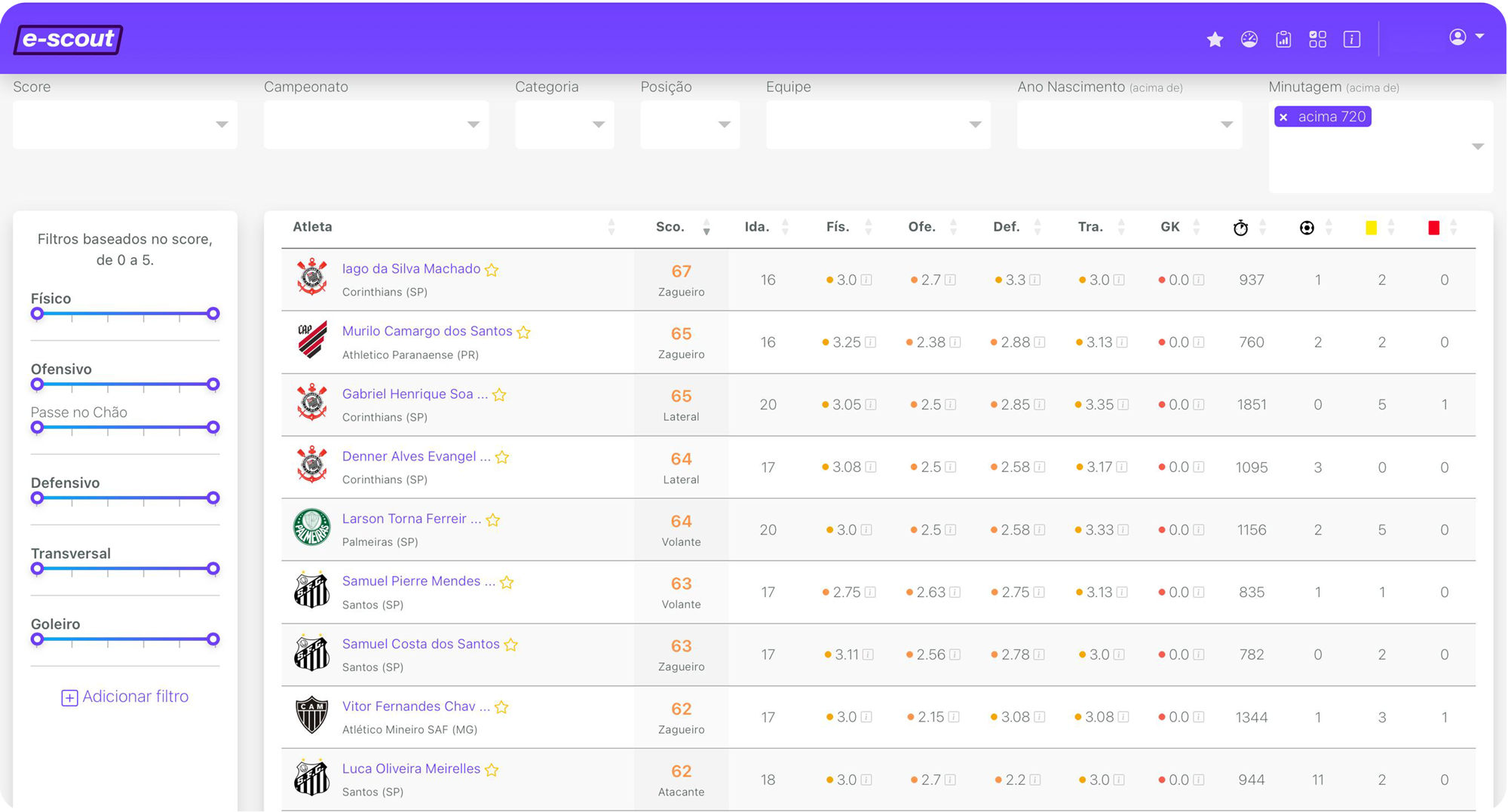Star Luca Oliveira Meirelles as favorite
Screen dimensions: 1508x812
coord(491,770)
